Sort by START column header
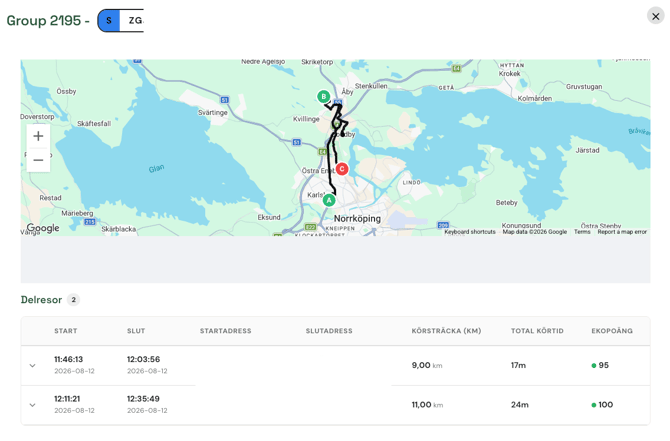670x441 pixels. coord(65,331)
